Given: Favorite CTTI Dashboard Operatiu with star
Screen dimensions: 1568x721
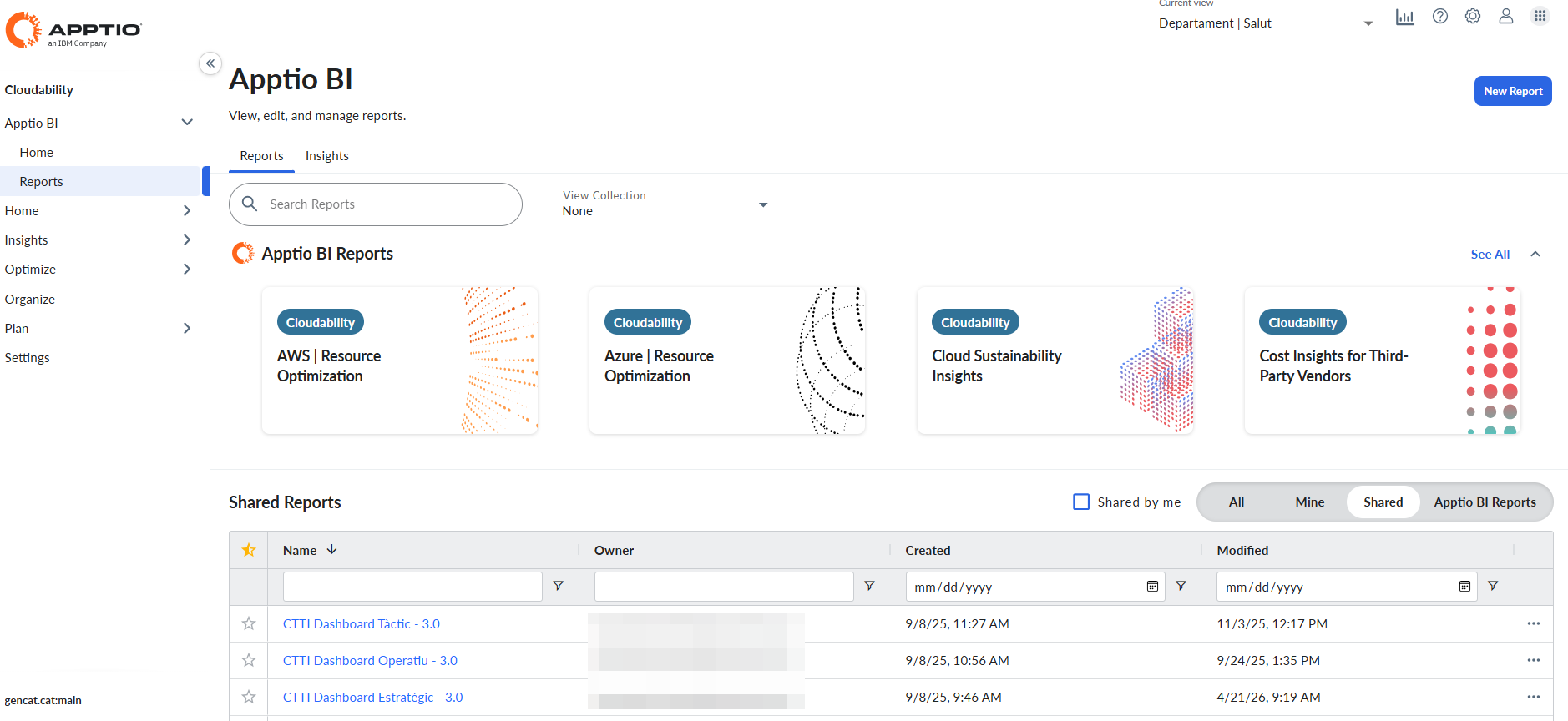Looking at the screenshot, I should (x=249, y=660).
